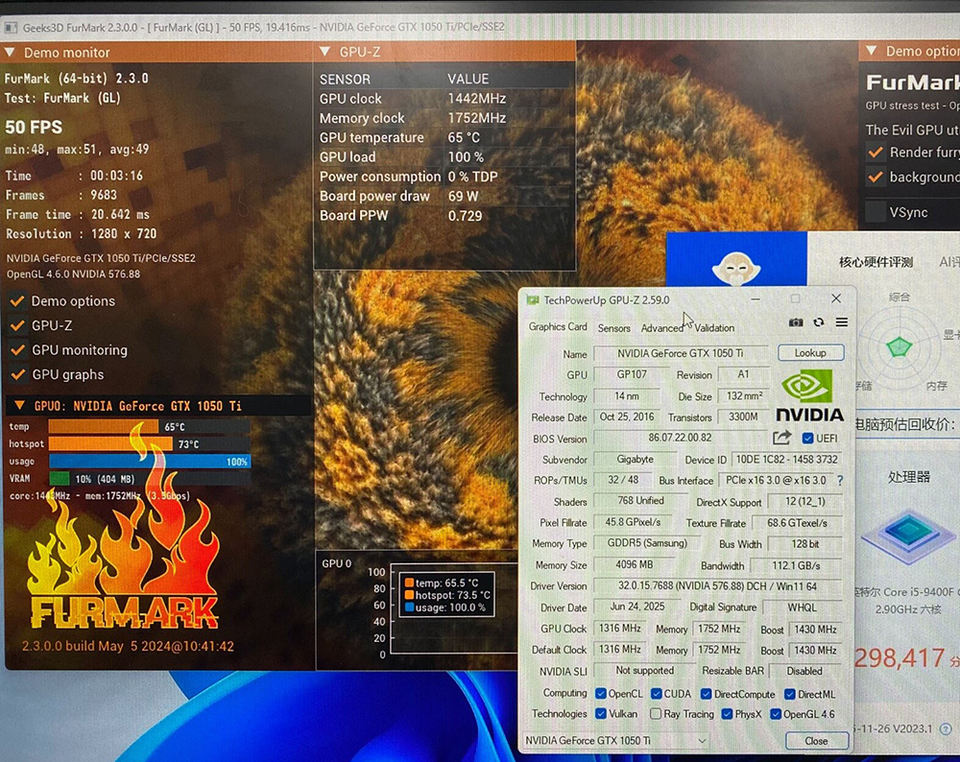
Task: Open the GPU selector dropdown at GPU-Z bottom
Action: (x=615, y=741)
